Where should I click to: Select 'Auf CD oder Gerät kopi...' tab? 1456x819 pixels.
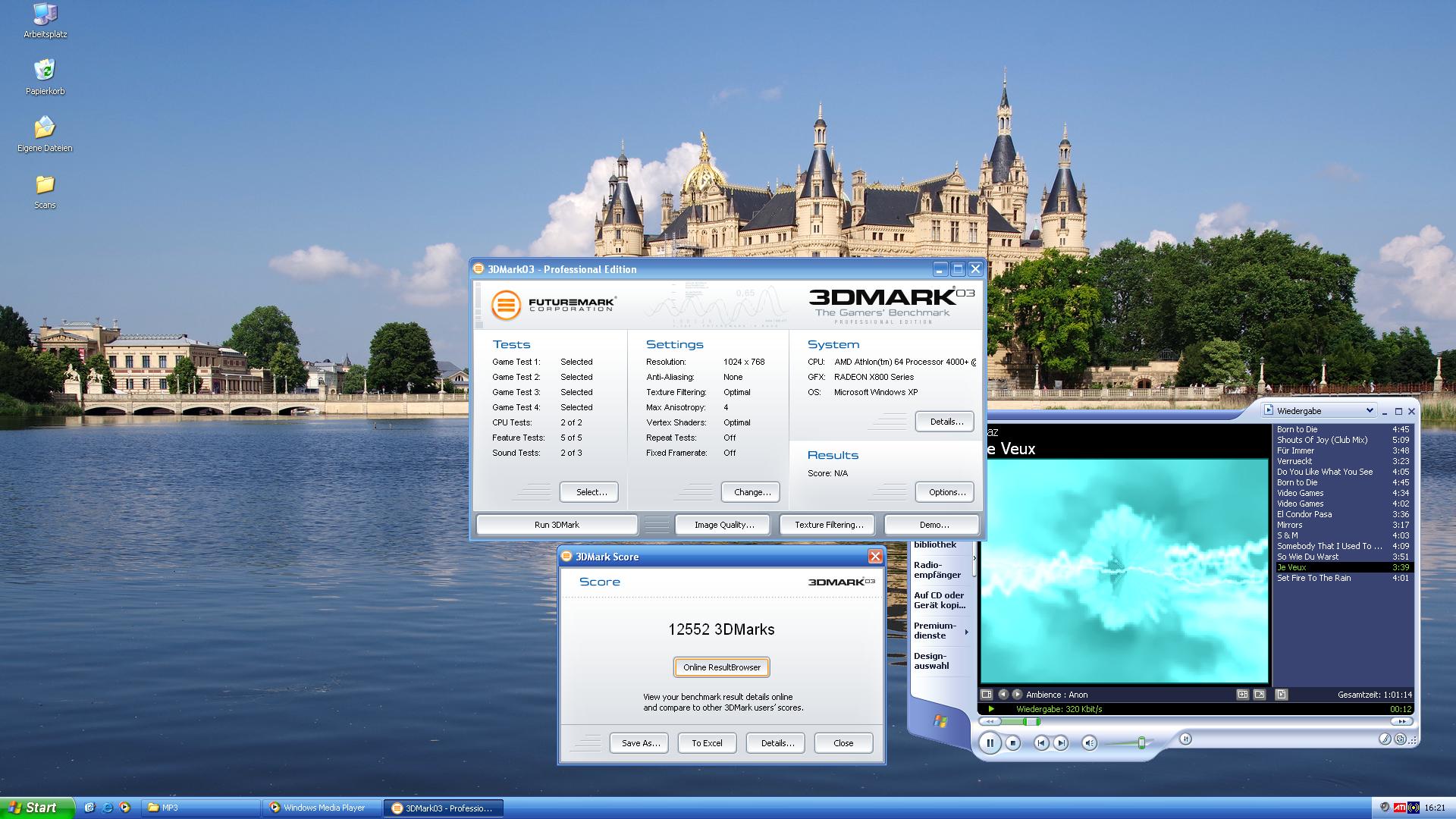[940, 600]
